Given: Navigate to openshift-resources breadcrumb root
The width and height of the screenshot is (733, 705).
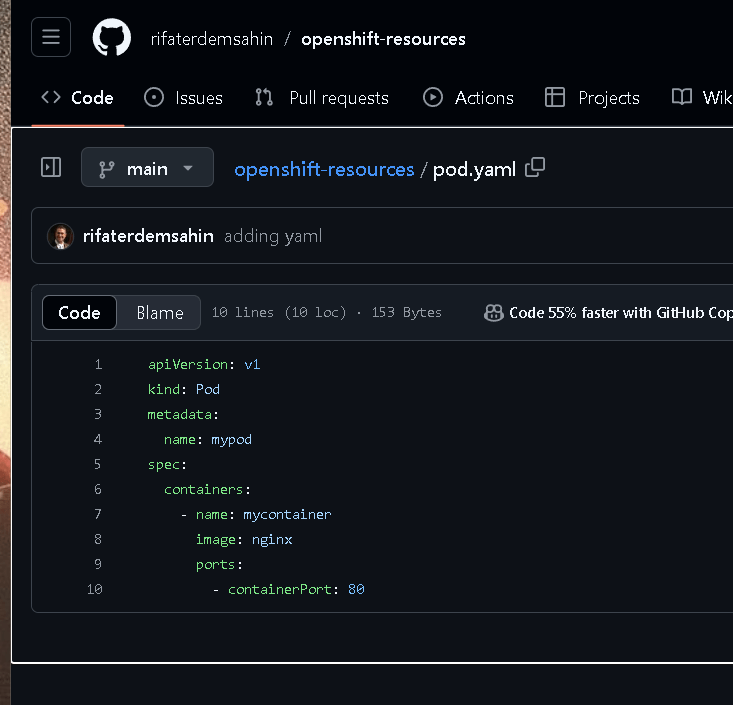Looking at the screenshot, I should point(324,169).
